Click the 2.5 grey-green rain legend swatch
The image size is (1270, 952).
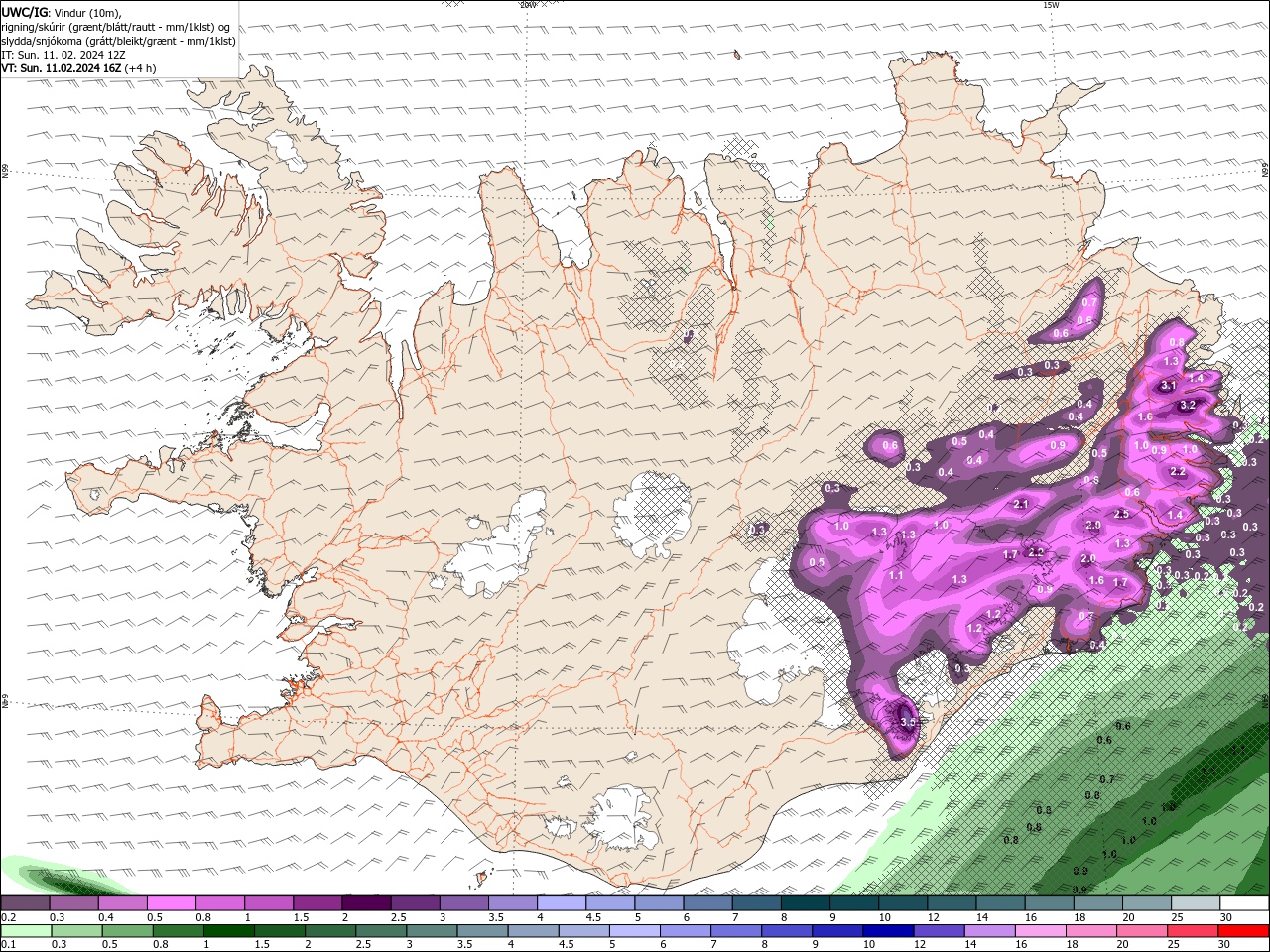click(381, 930)
